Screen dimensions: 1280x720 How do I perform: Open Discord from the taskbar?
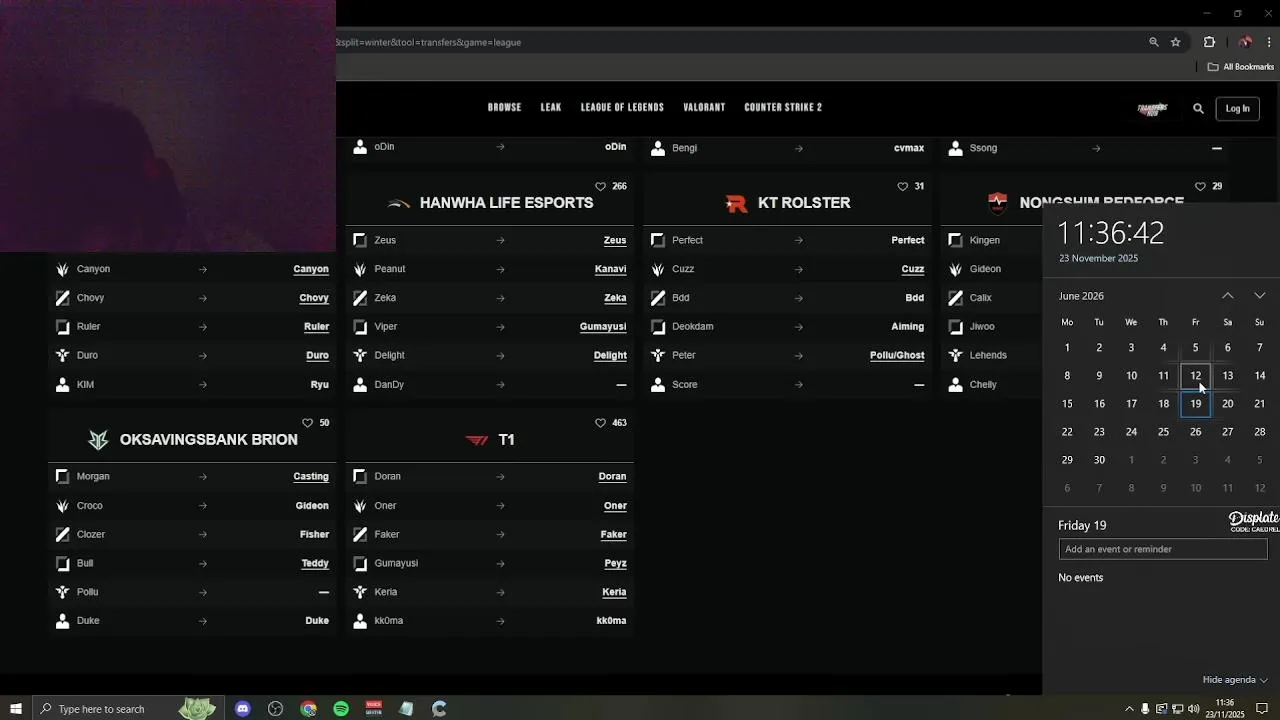242,708
